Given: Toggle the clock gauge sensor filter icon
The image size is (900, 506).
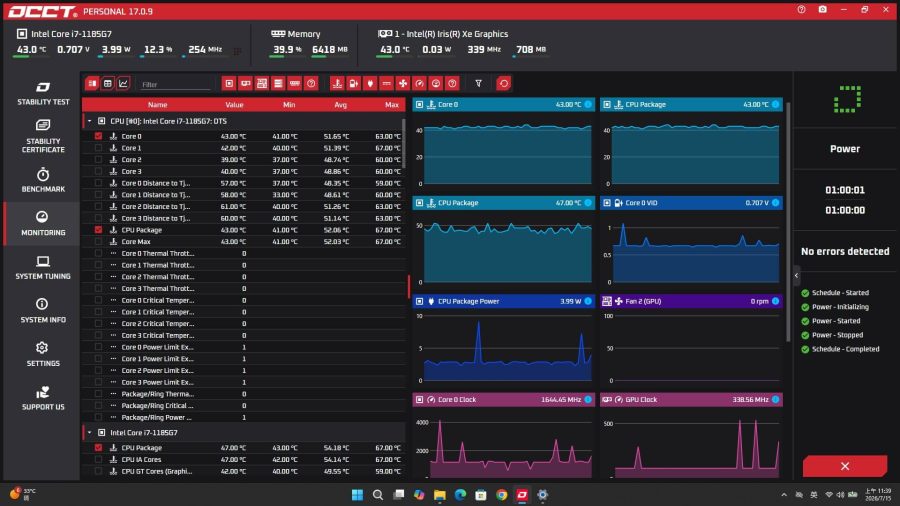Looking at the screenshot, I should click(x=420, y=84).
